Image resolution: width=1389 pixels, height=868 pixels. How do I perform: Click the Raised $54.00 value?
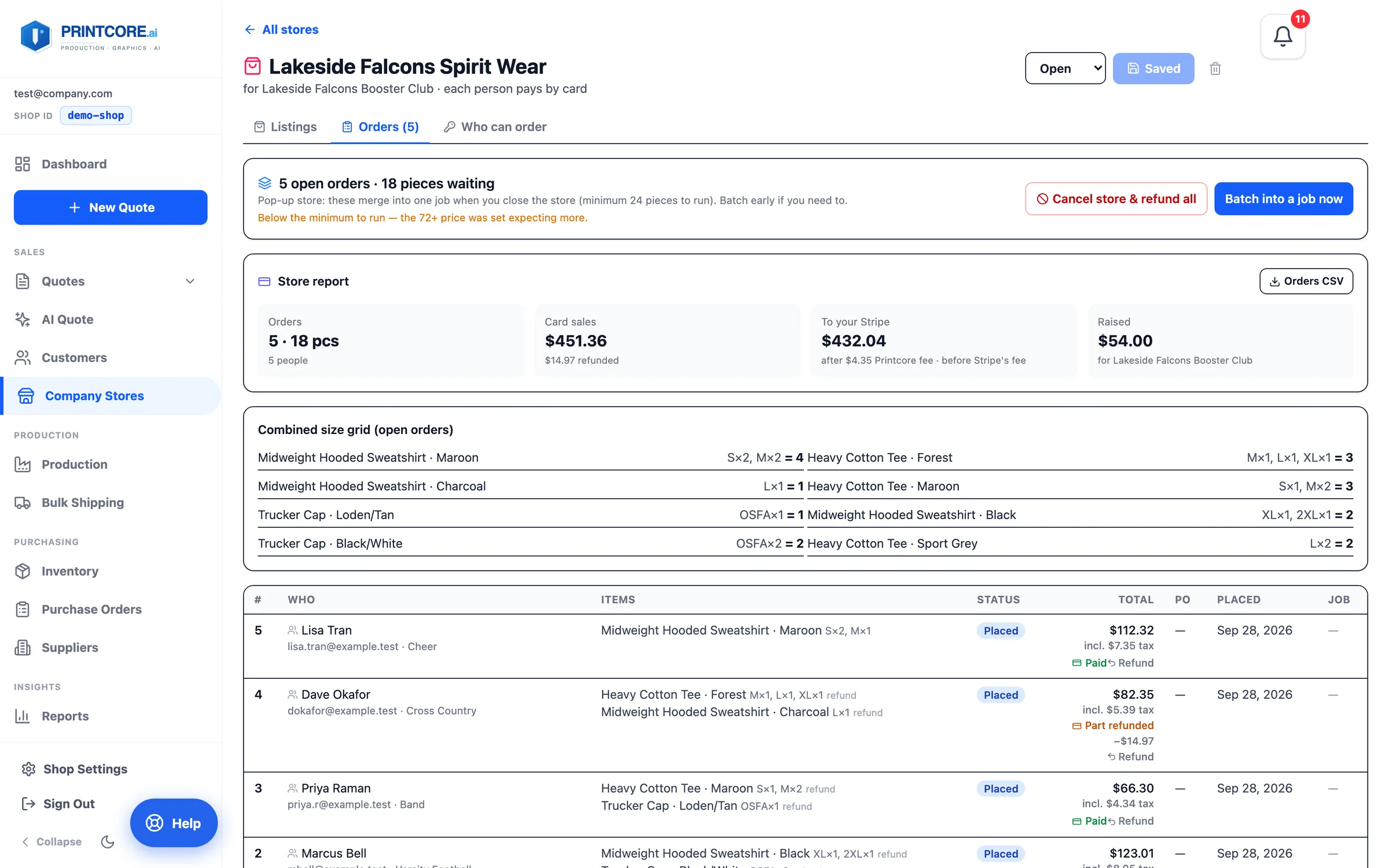[1125, 341]
